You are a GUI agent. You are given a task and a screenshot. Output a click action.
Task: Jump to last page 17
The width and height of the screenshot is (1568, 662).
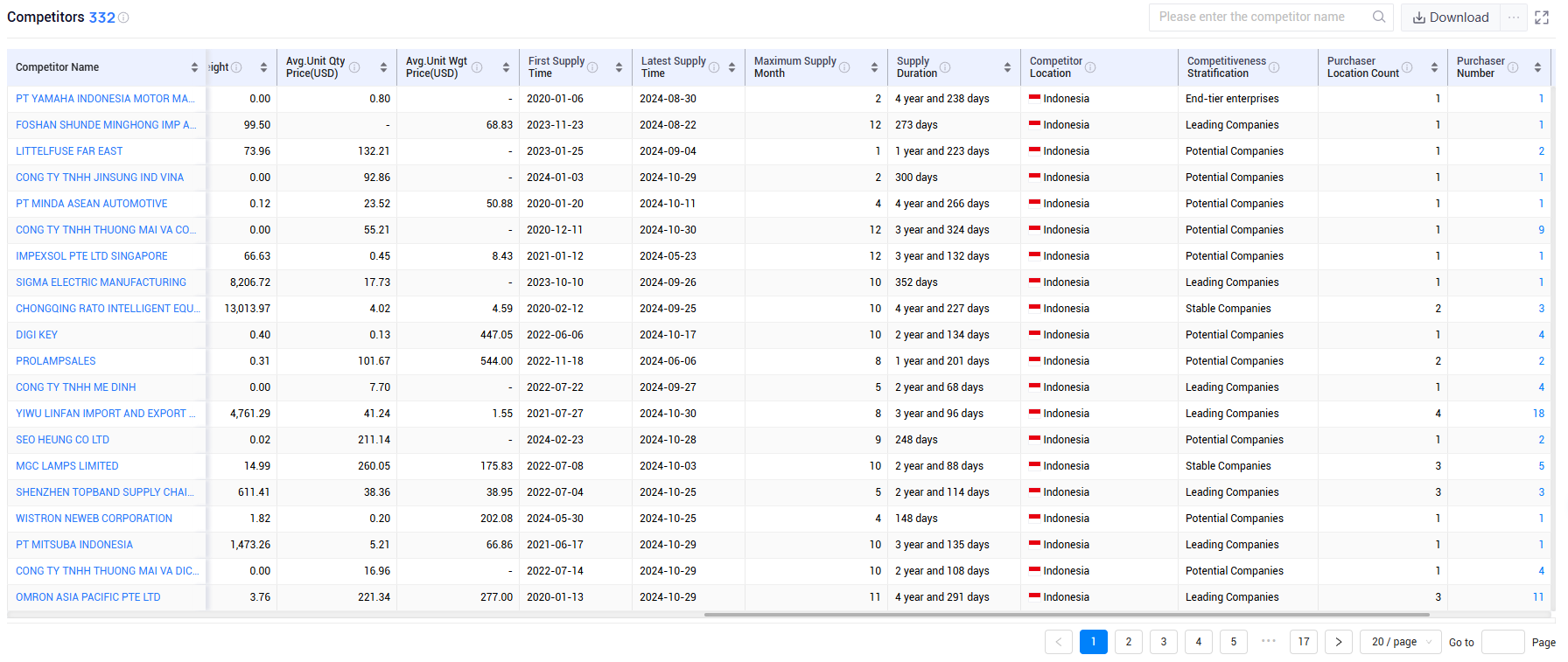[1304, 642]
